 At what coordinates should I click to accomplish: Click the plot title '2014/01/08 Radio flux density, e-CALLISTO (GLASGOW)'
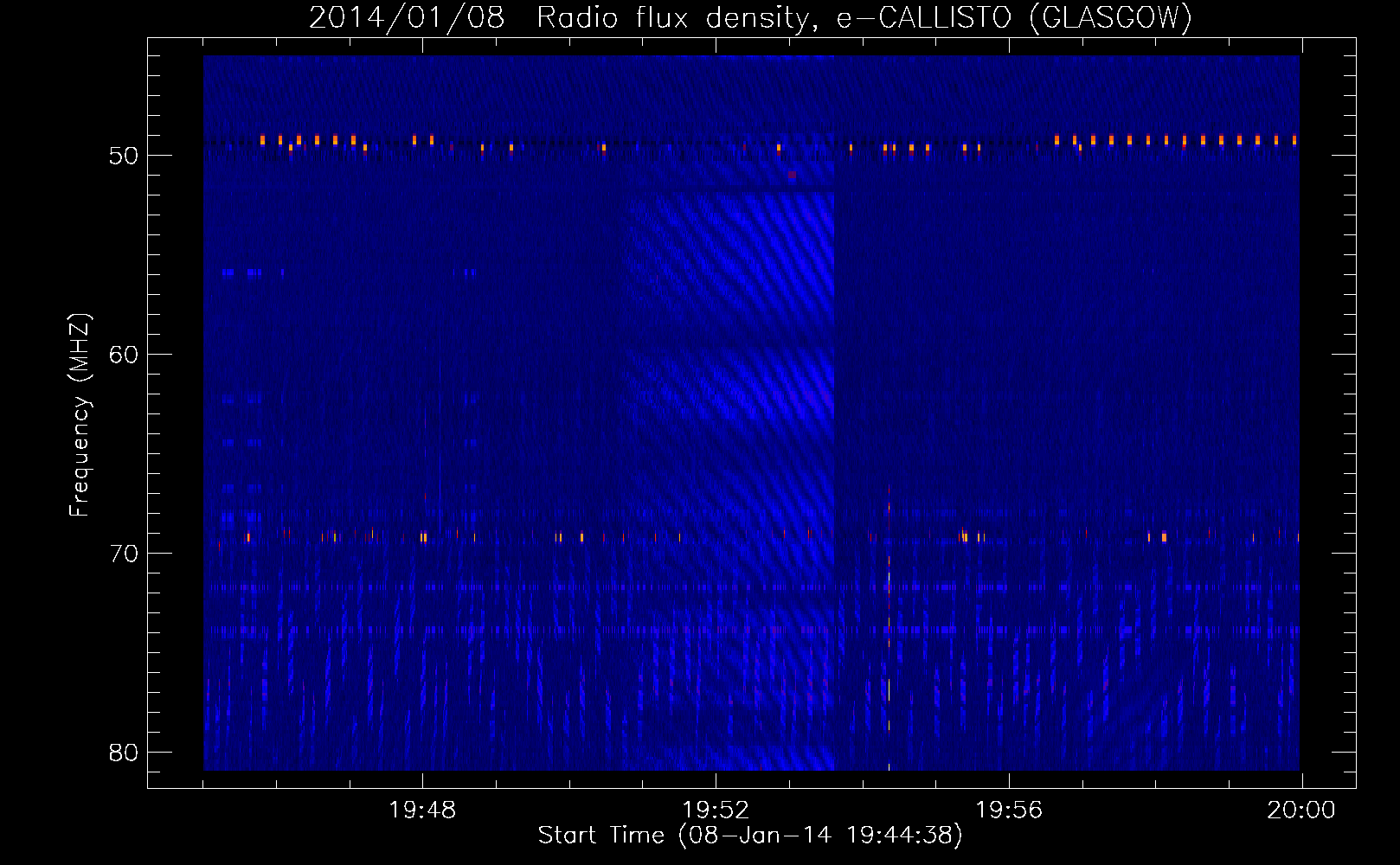click(750, 17)
